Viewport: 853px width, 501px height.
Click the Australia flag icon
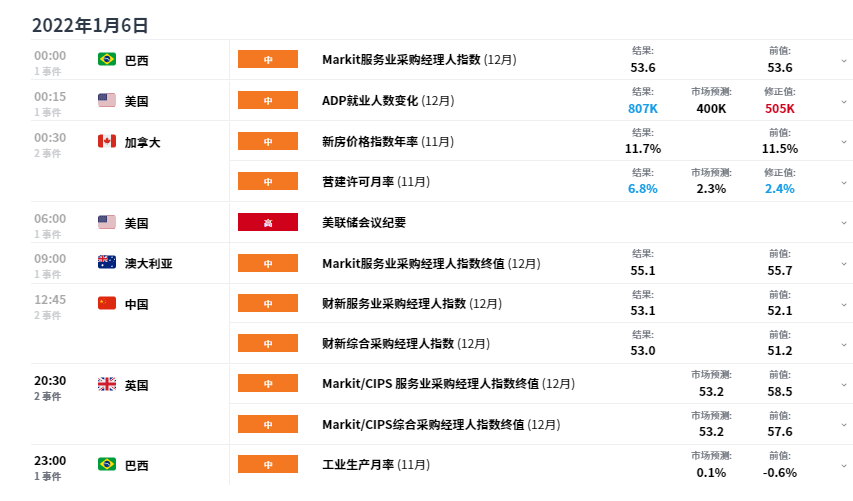tap(107, 263)
